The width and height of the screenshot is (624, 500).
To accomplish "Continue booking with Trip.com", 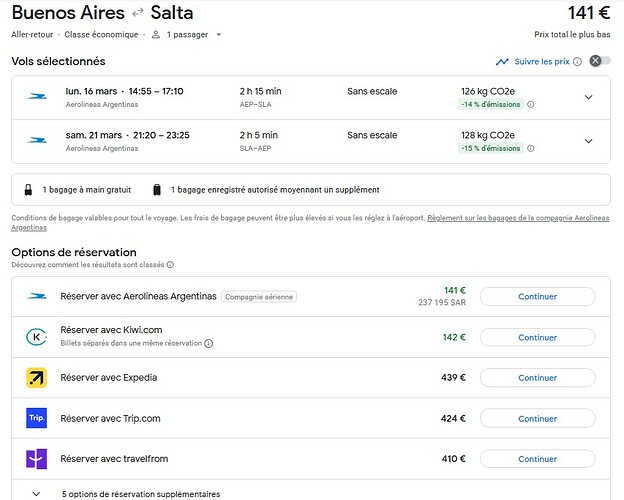I will click(x=537, y=419).
